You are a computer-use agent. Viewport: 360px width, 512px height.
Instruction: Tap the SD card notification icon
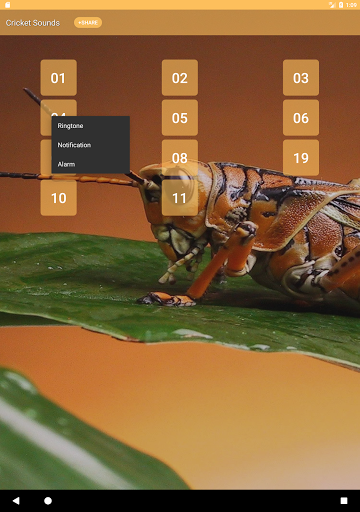pos(7,5)
